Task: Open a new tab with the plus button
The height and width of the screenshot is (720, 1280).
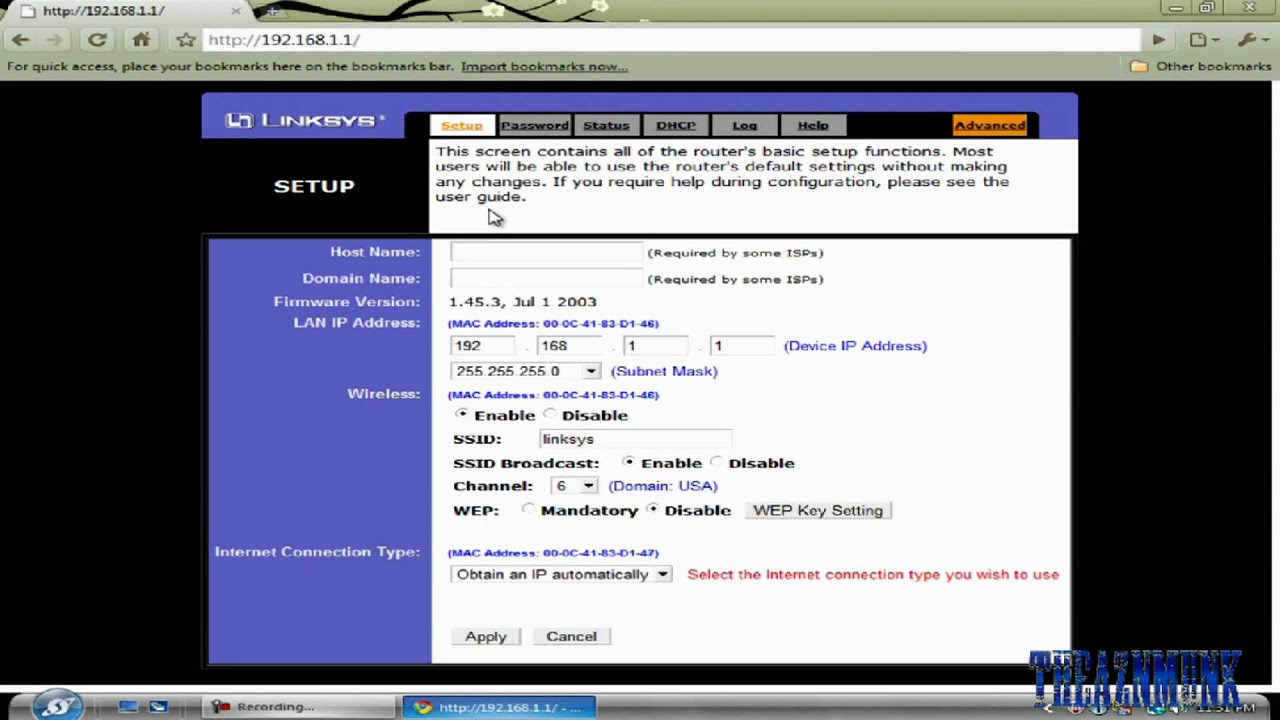Action: point(272,11)
